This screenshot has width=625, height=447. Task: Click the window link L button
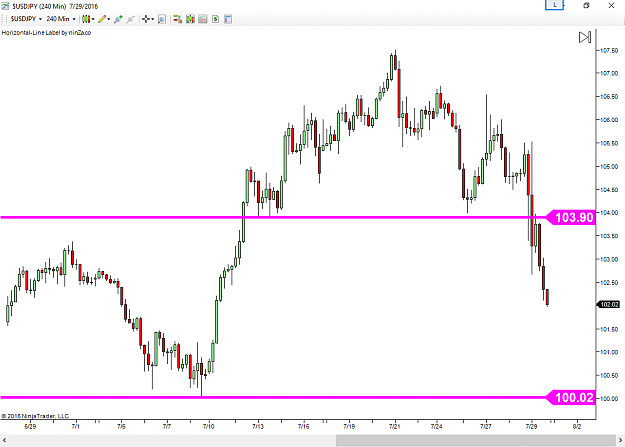click(x=554, y=5)
